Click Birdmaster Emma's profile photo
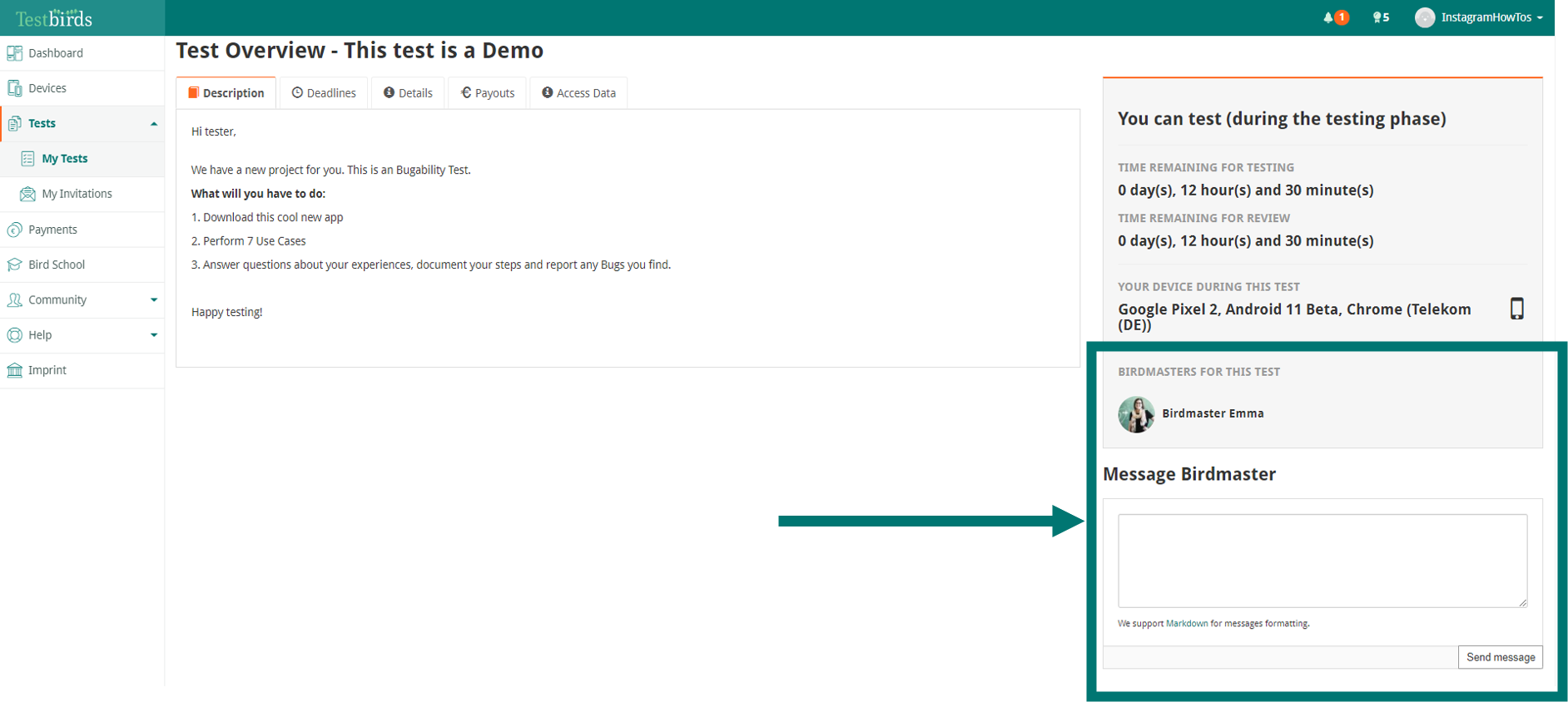 point(1136,414)
